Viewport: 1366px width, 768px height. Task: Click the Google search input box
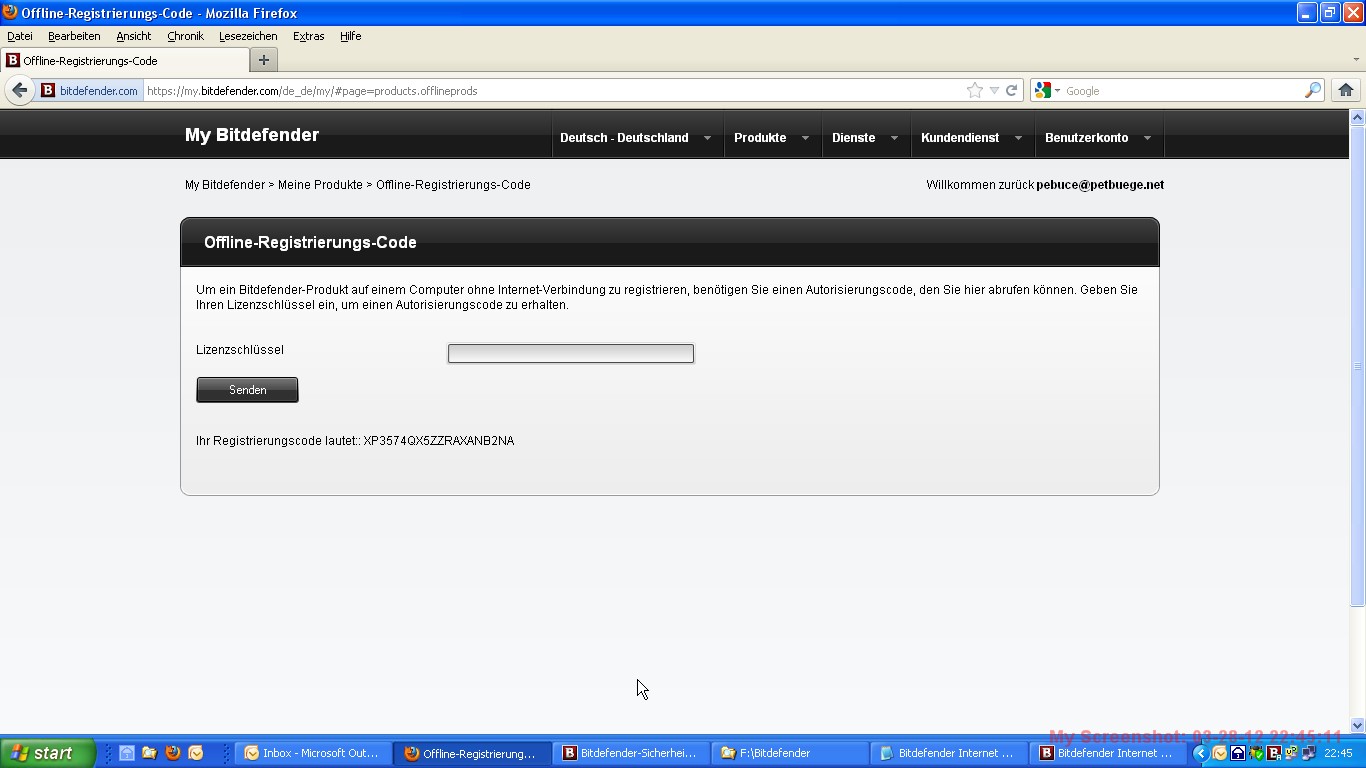pos(1182,90)
